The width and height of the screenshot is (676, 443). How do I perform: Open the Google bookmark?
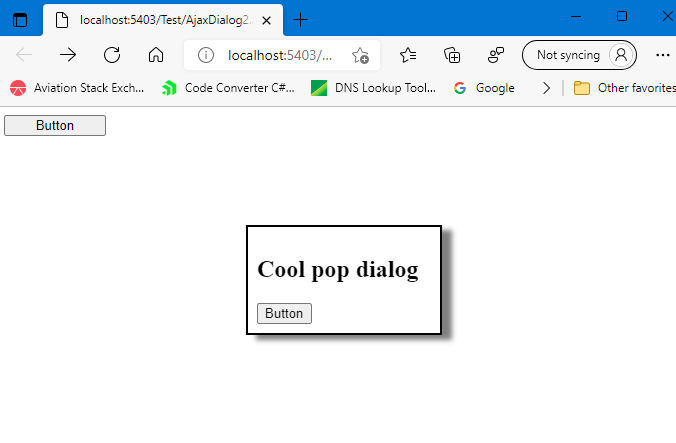(x=484, y=88)
